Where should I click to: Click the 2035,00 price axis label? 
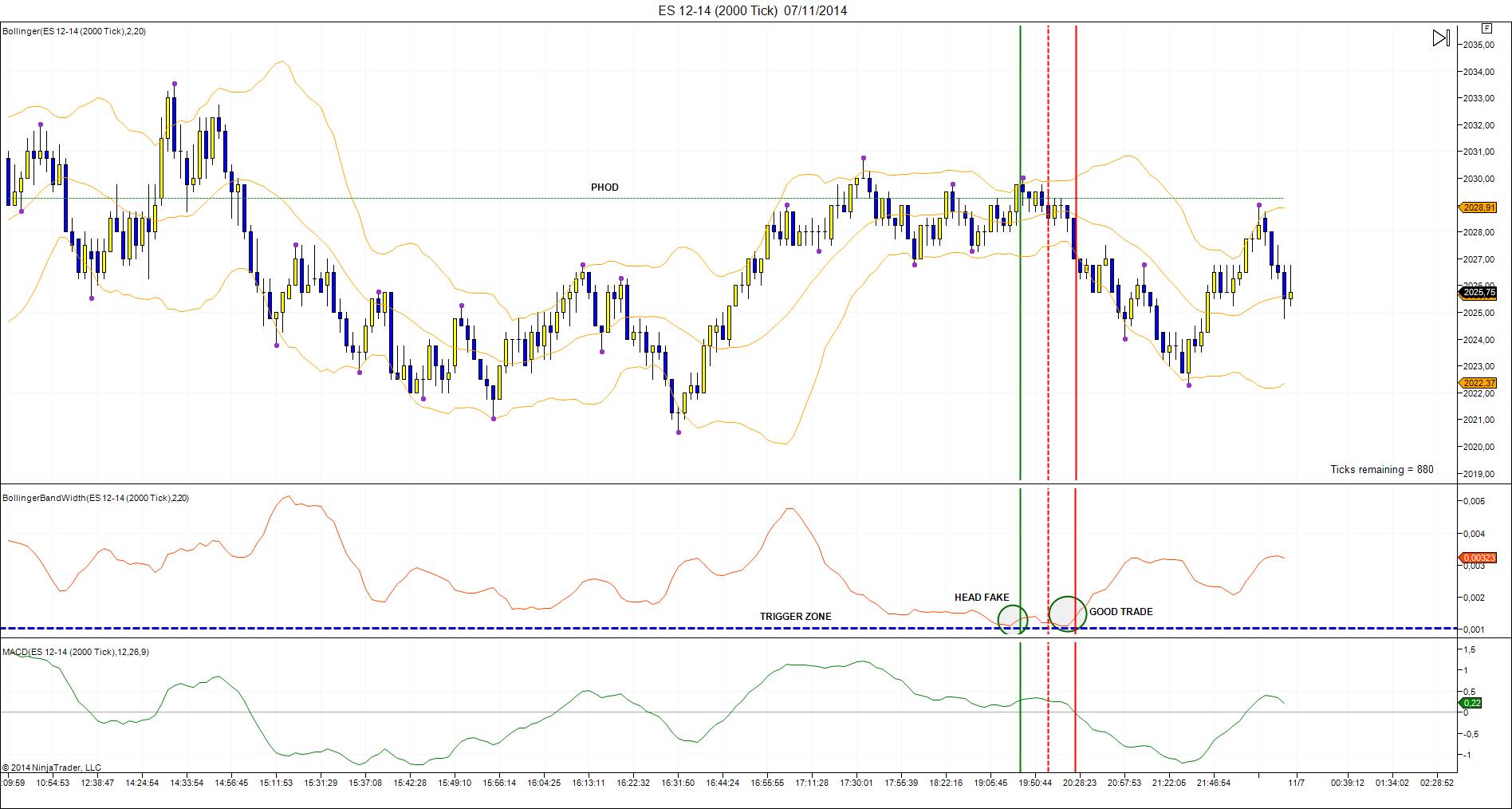(x=1479, y=45)
